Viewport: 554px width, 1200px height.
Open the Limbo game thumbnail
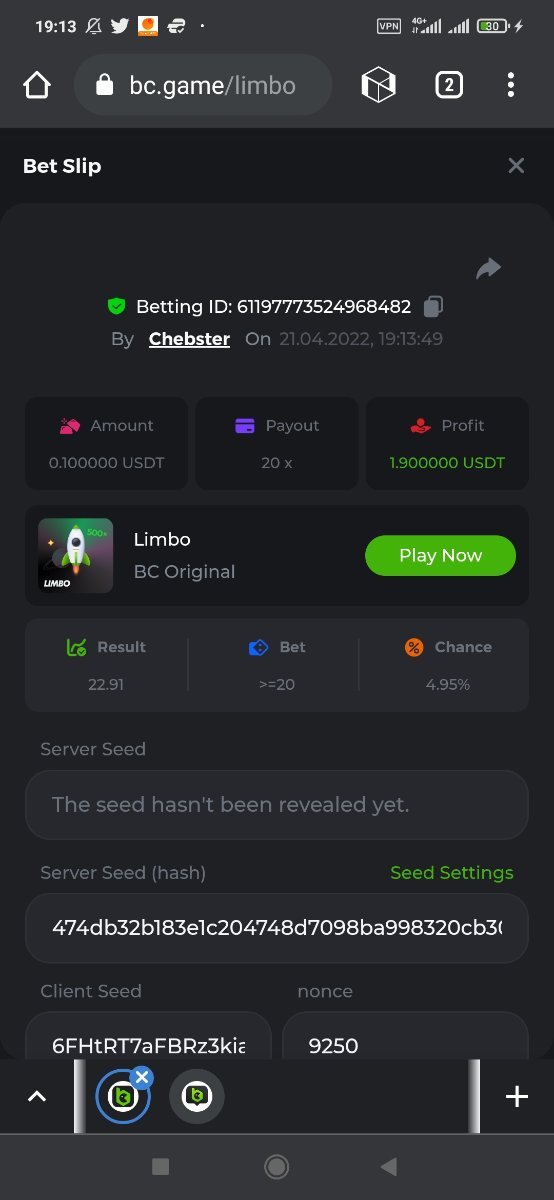[76, 555]
